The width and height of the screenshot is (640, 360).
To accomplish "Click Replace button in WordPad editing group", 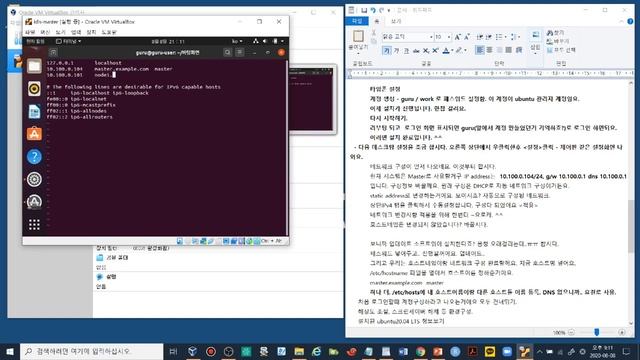I will pos(558,41).
